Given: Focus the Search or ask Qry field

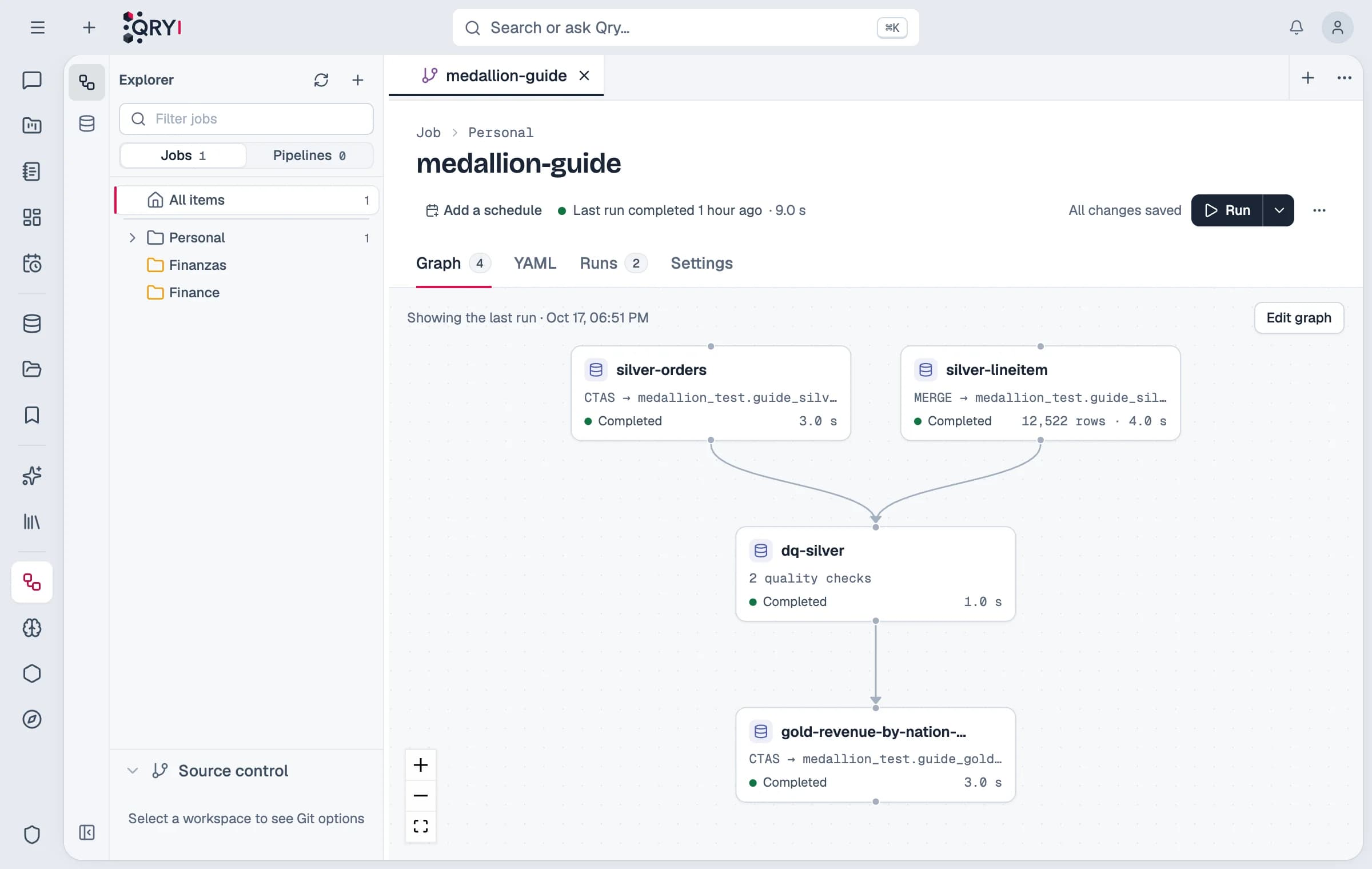Looking at the screenshot, I should tap(686, 27).
